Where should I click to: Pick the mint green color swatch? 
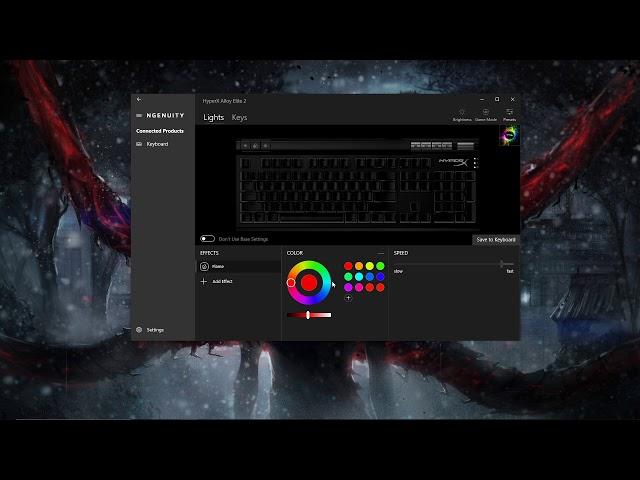click(348, 277)
